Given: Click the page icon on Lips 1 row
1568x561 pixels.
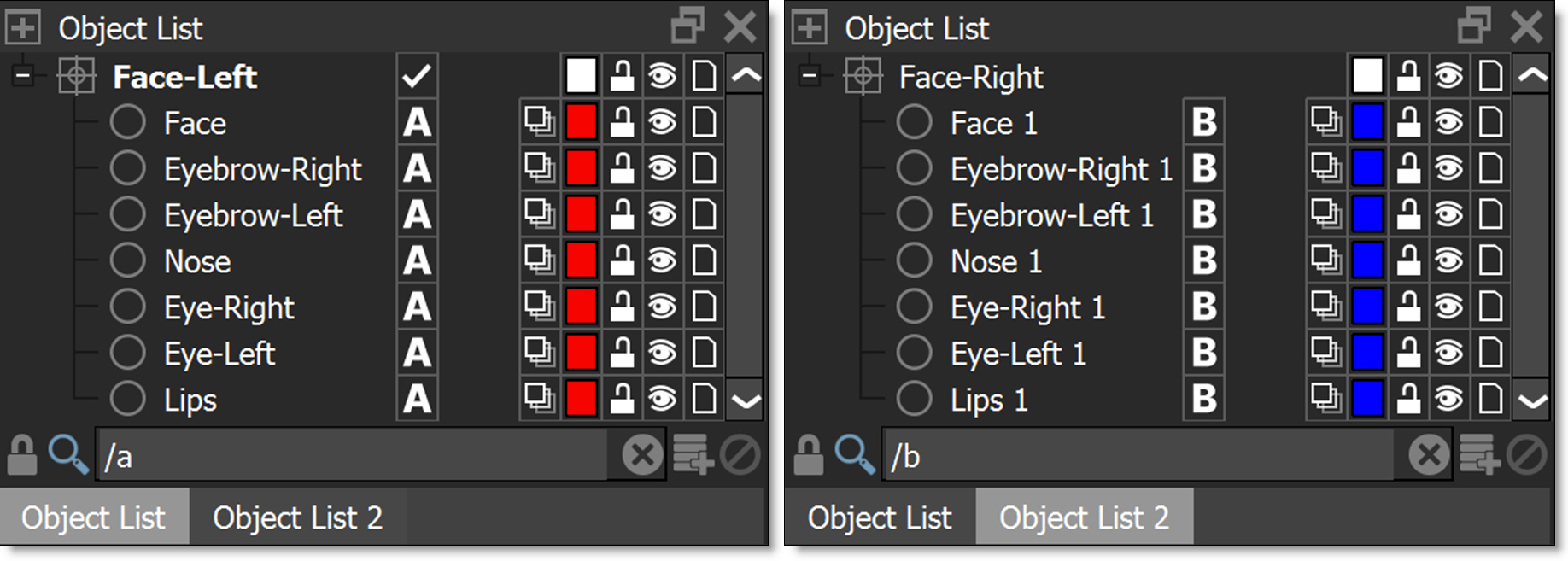Looking at the screenshot, I should click(x=1490, y=399).
